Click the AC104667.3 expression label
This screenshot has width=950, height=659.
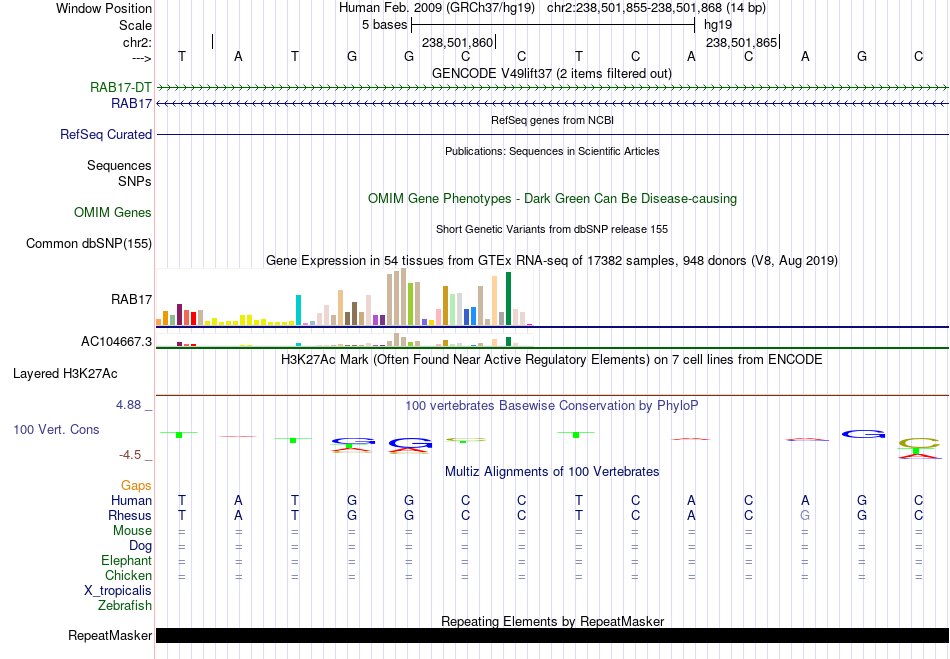click(x=116, y=342)
